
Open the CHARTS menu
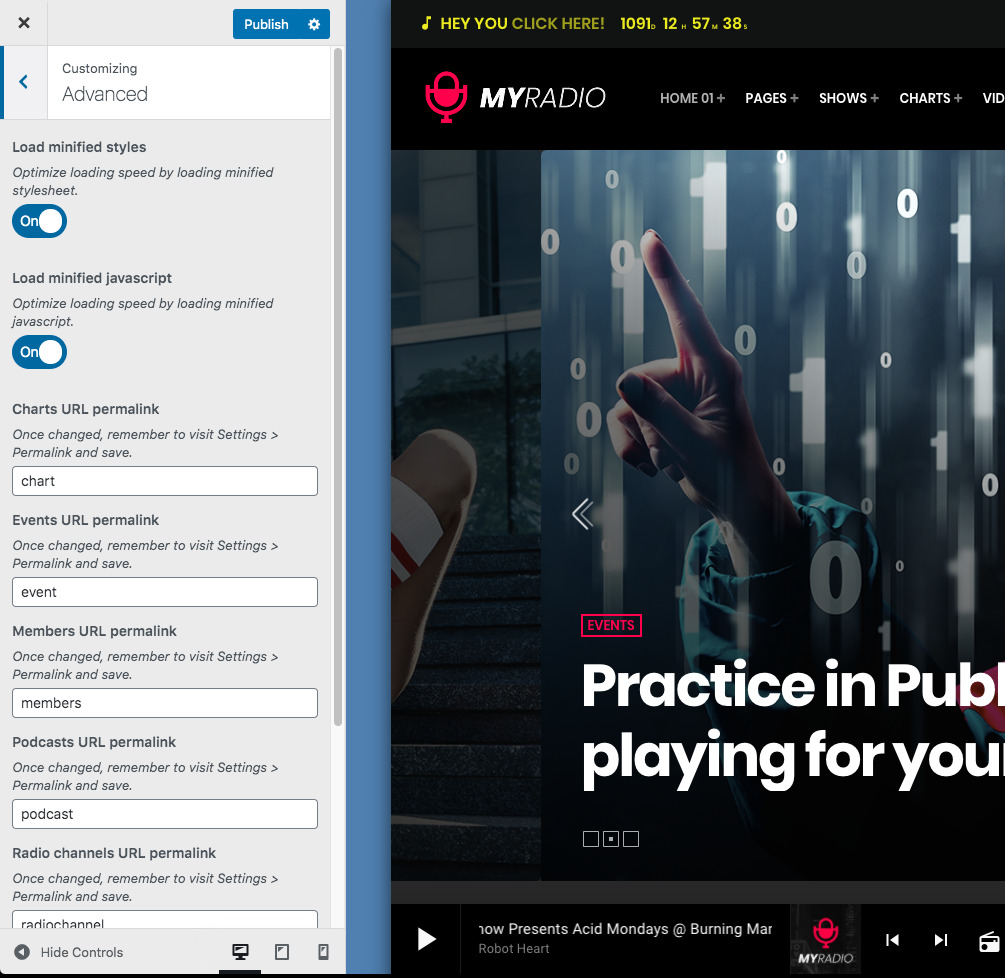point(924,98)
